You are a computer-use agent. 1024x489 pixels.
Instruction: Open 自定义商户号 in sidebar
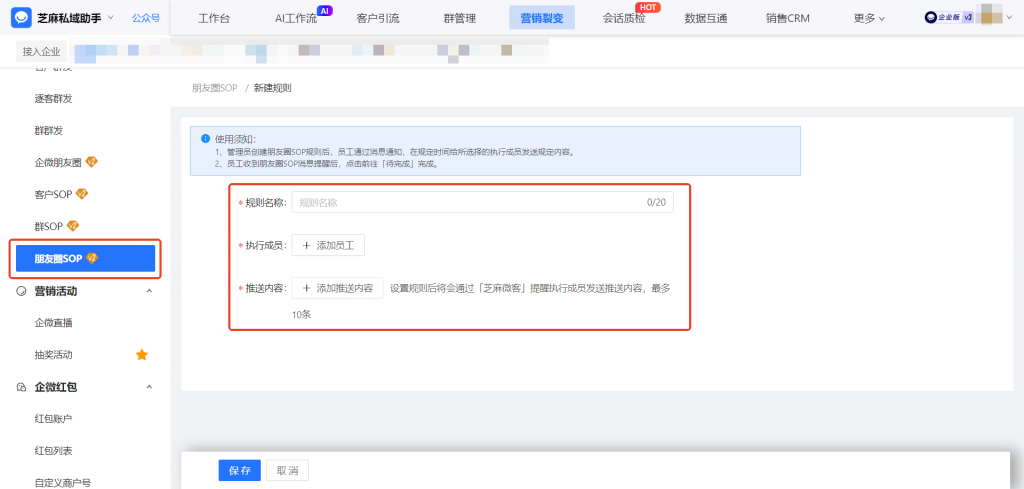click(x=63, y=482)
